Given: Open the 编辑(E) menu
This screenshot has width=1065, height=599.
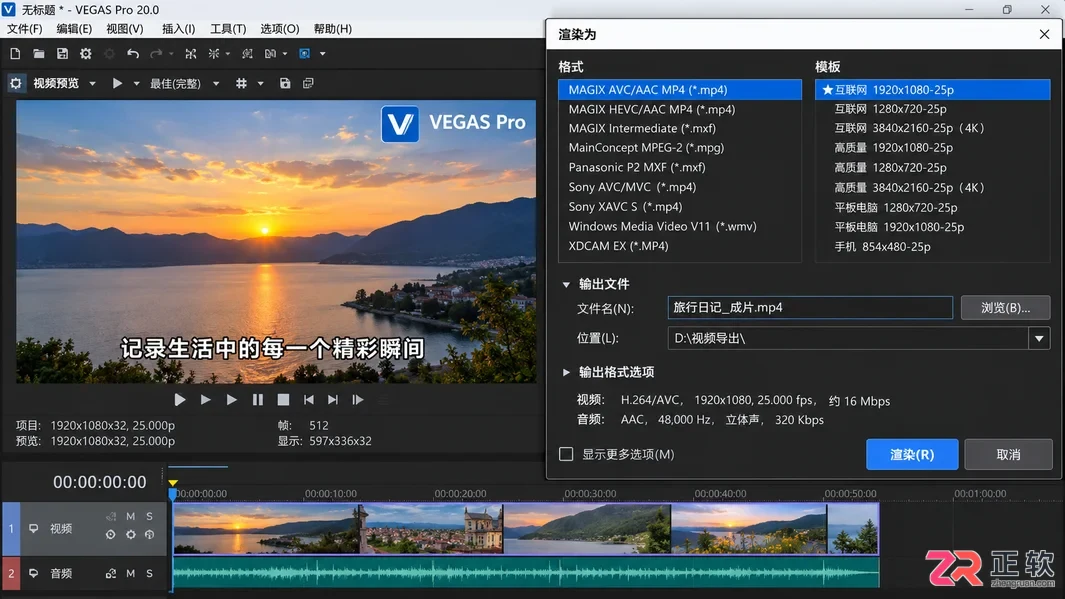Looking at the screenshot, I should tap(74, 29).
